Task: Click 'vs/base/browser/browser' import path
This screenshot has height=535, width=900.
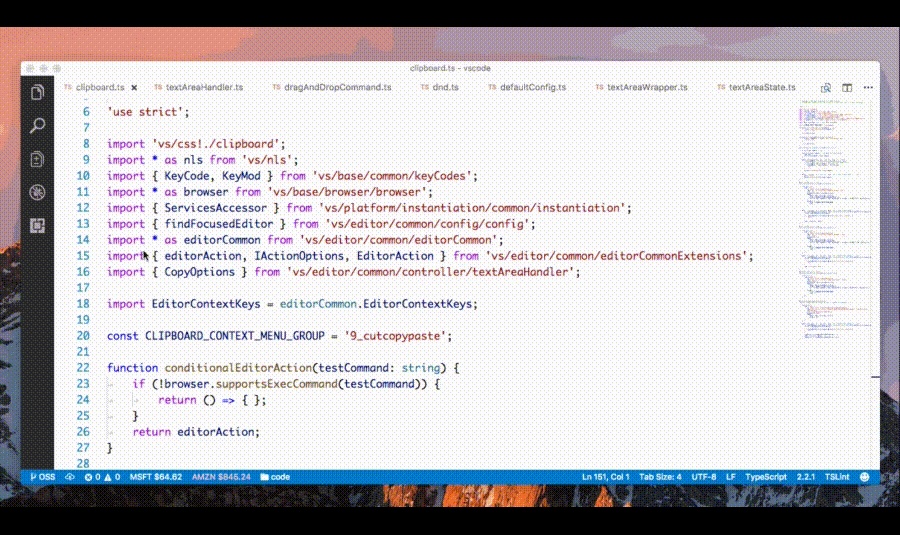Action: (x=347, y=192)
